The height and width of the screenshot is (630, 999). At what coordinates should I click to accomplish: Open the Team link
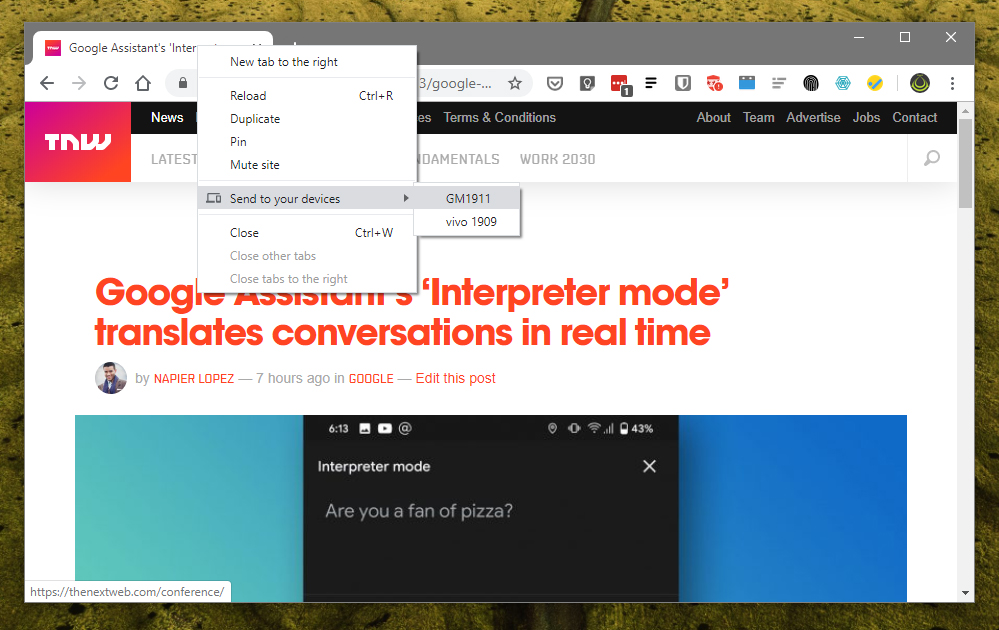click(759, 117)
